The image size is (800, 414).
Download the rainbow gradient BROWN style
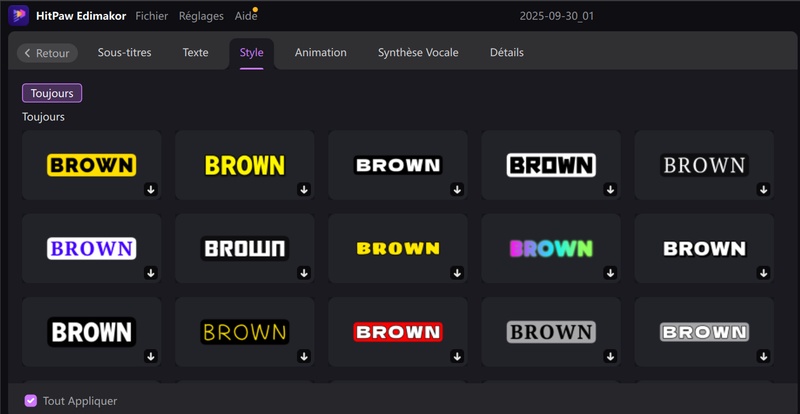[609, 272]
